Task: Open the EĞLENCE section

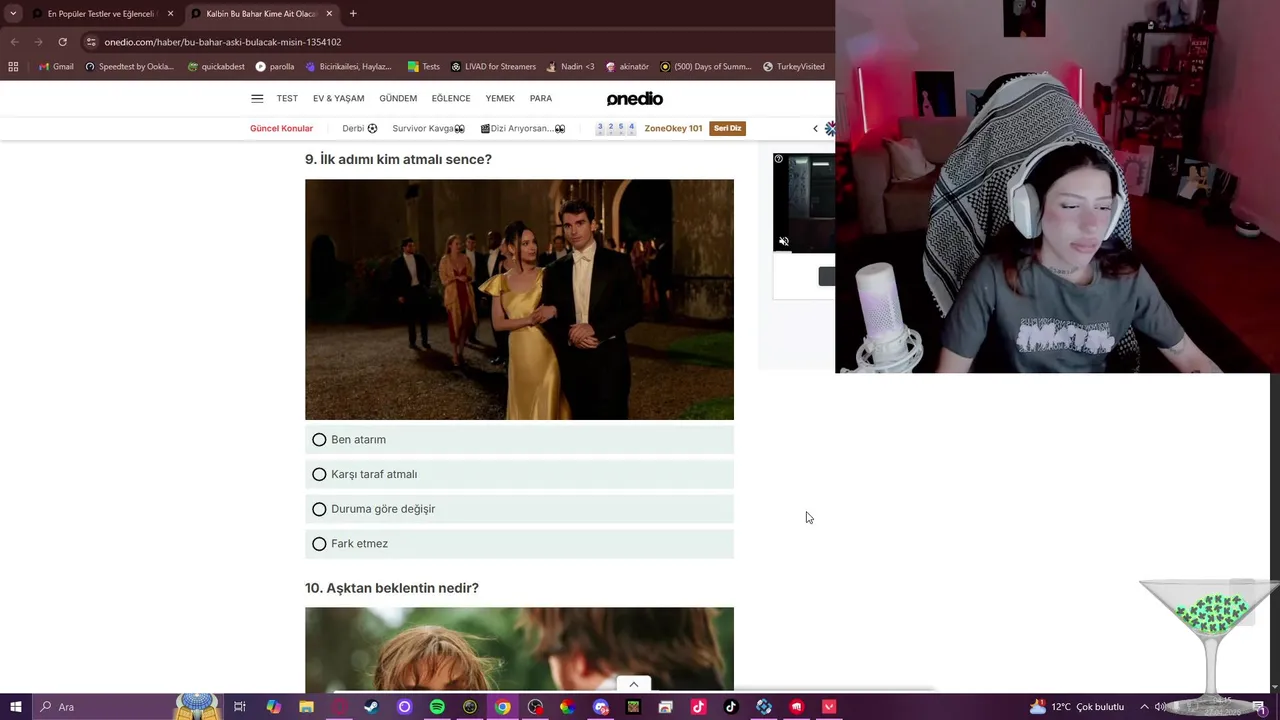Action: coord(451,98)
